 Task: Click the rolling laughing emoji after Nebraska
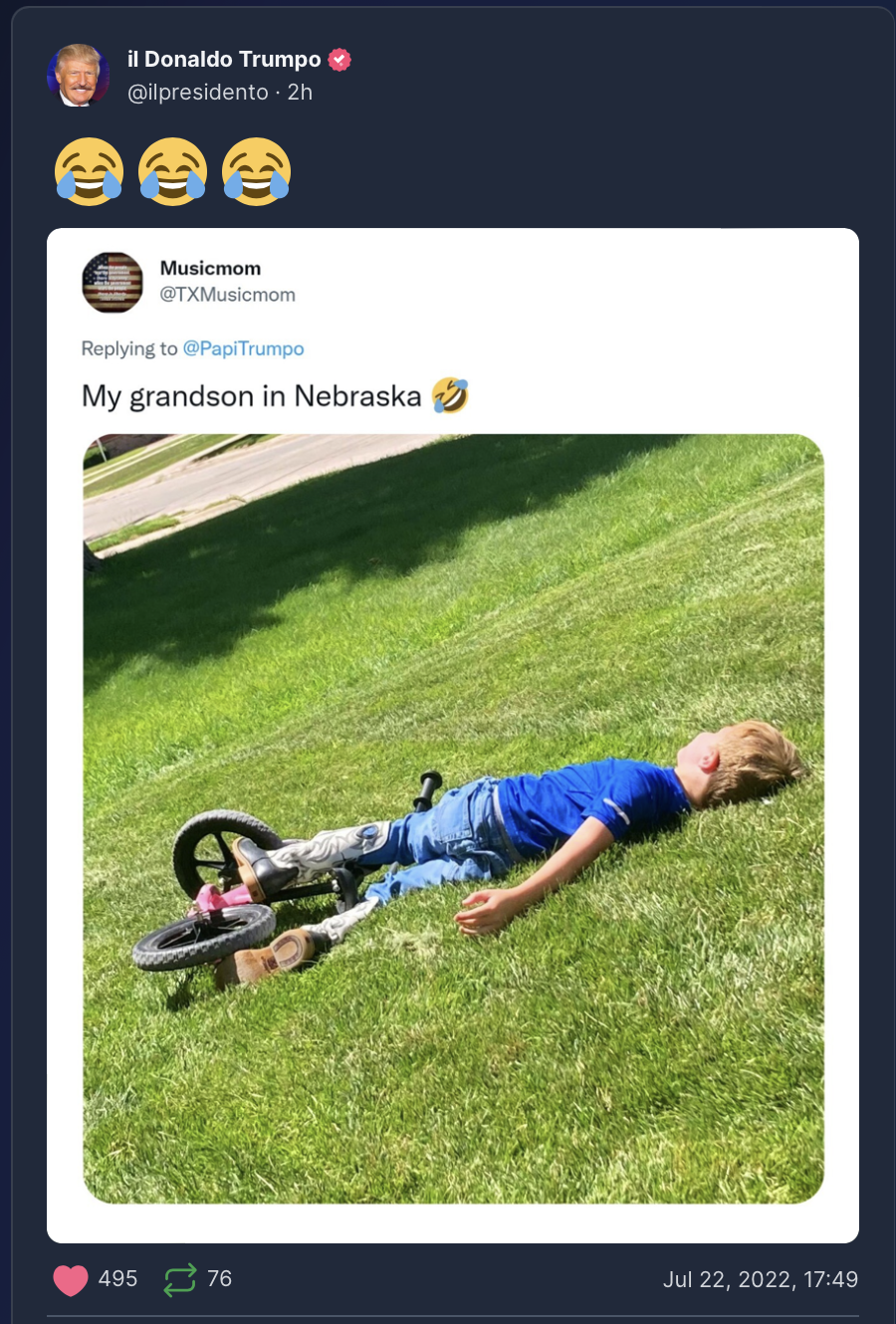pos(450,395)
